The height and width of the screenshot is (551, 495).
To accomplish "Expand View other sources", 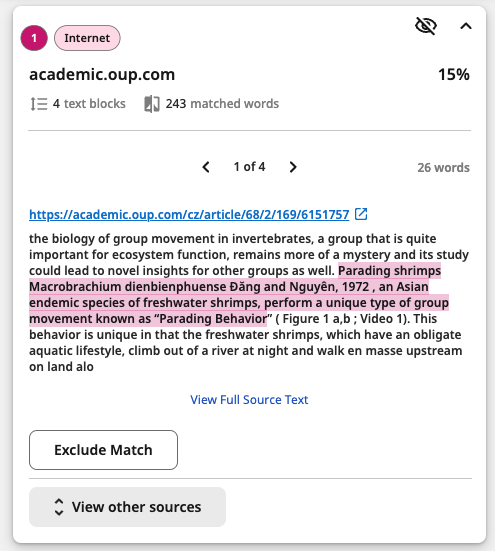I will 127,507.
